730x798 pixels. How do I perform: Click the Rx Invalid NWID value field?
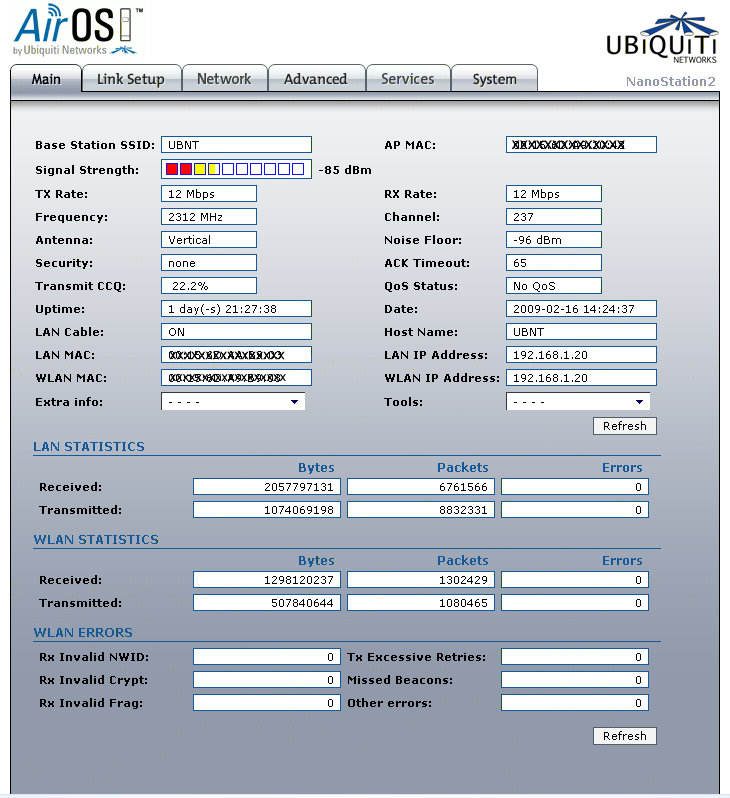(x=267, y=657)
